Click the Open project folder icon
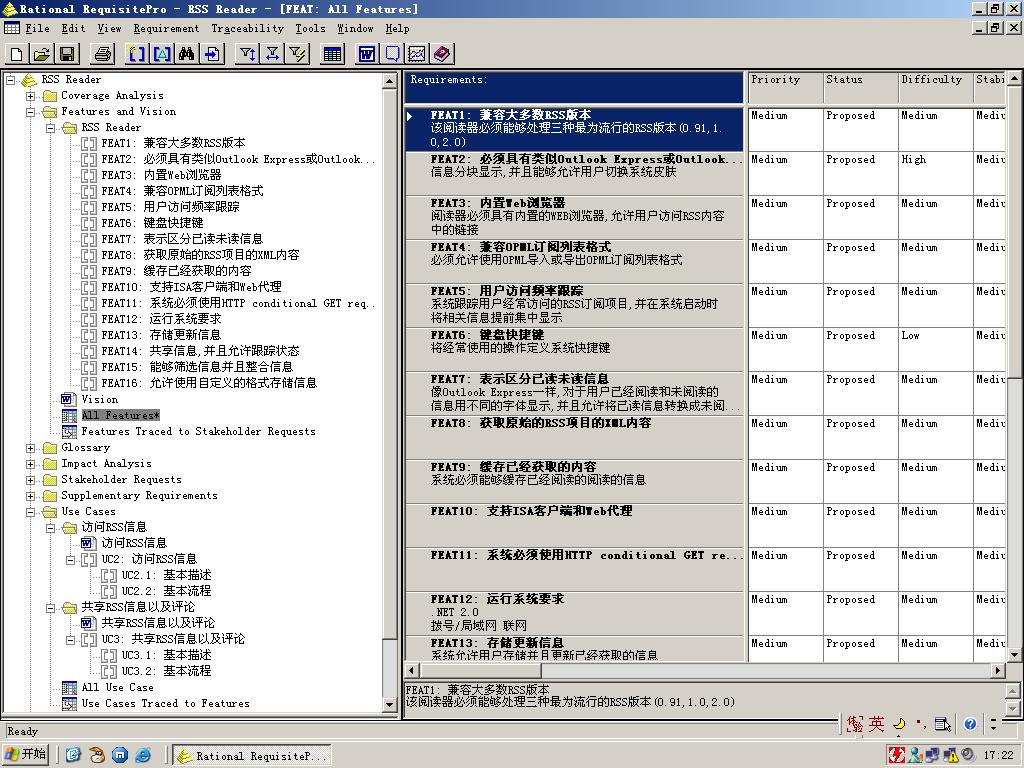The height and width of the screenshot is (768, 1024). [x=42, y=54]
